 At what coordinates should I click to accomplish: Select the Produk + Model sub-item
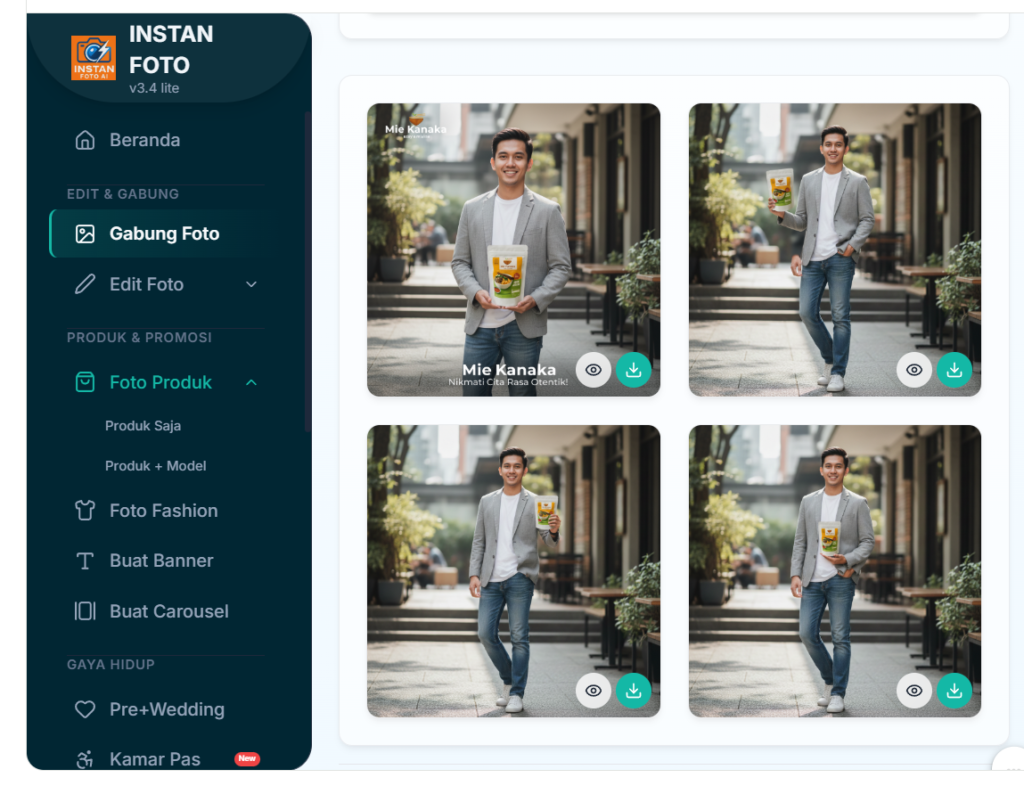(155, 466)
